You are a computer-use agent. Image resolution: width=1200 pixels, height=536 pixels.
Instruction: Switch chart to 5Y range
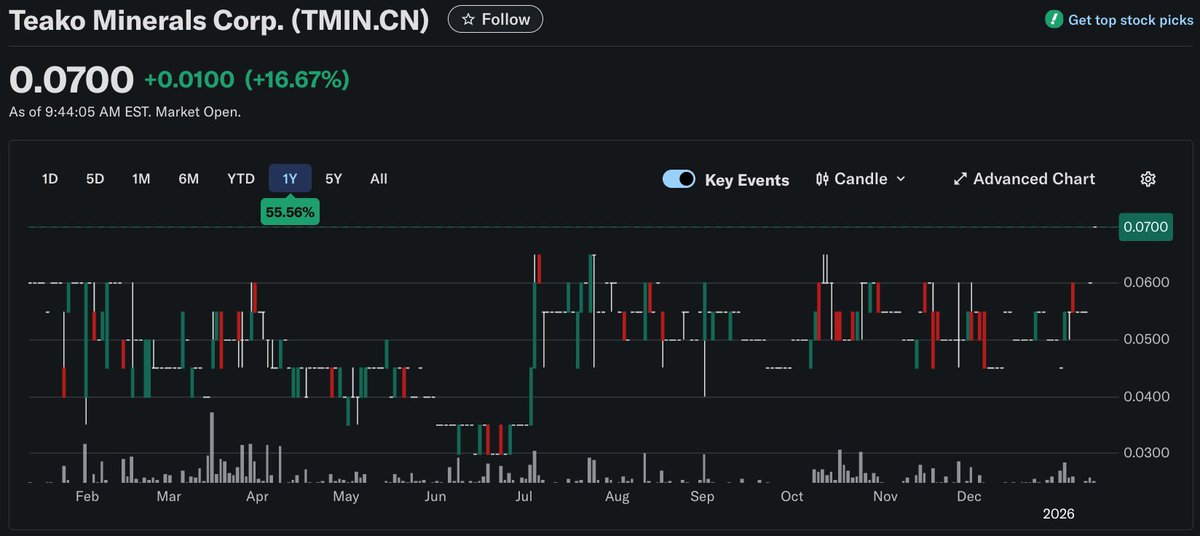tap(334, 179)
